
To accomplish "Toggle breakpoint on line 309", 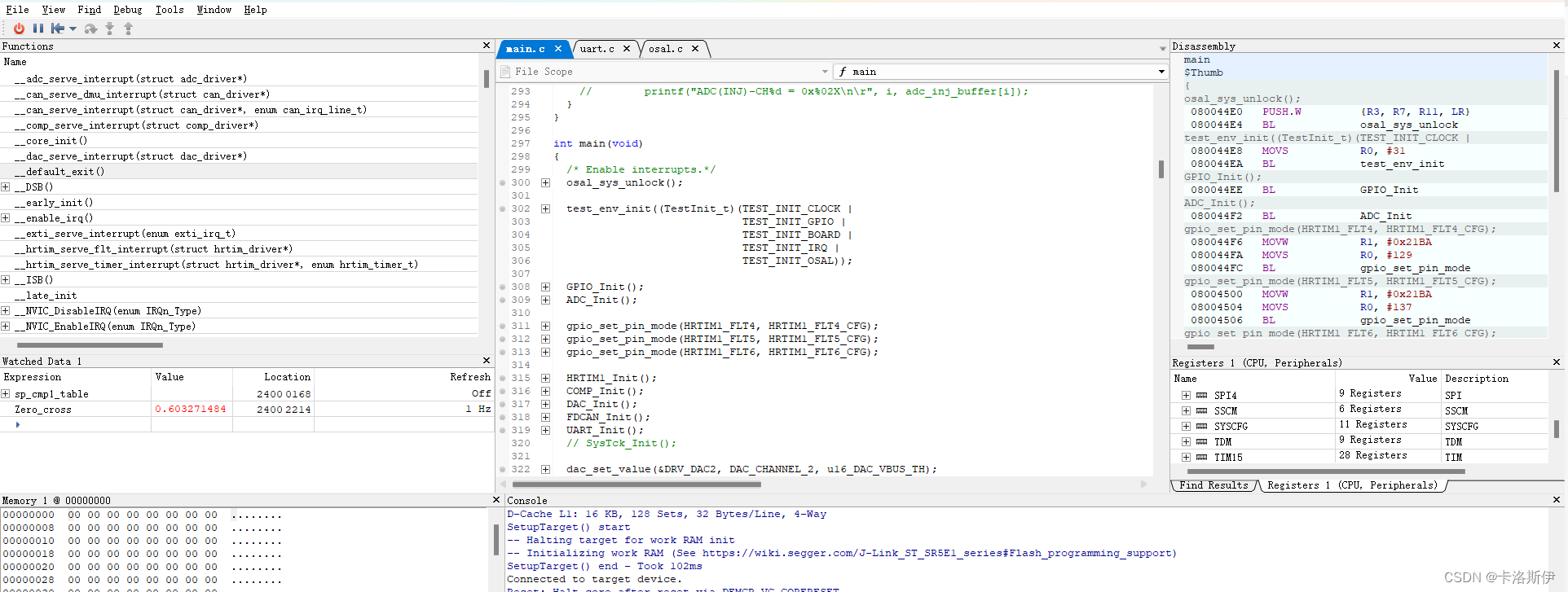I will [503, 300].
